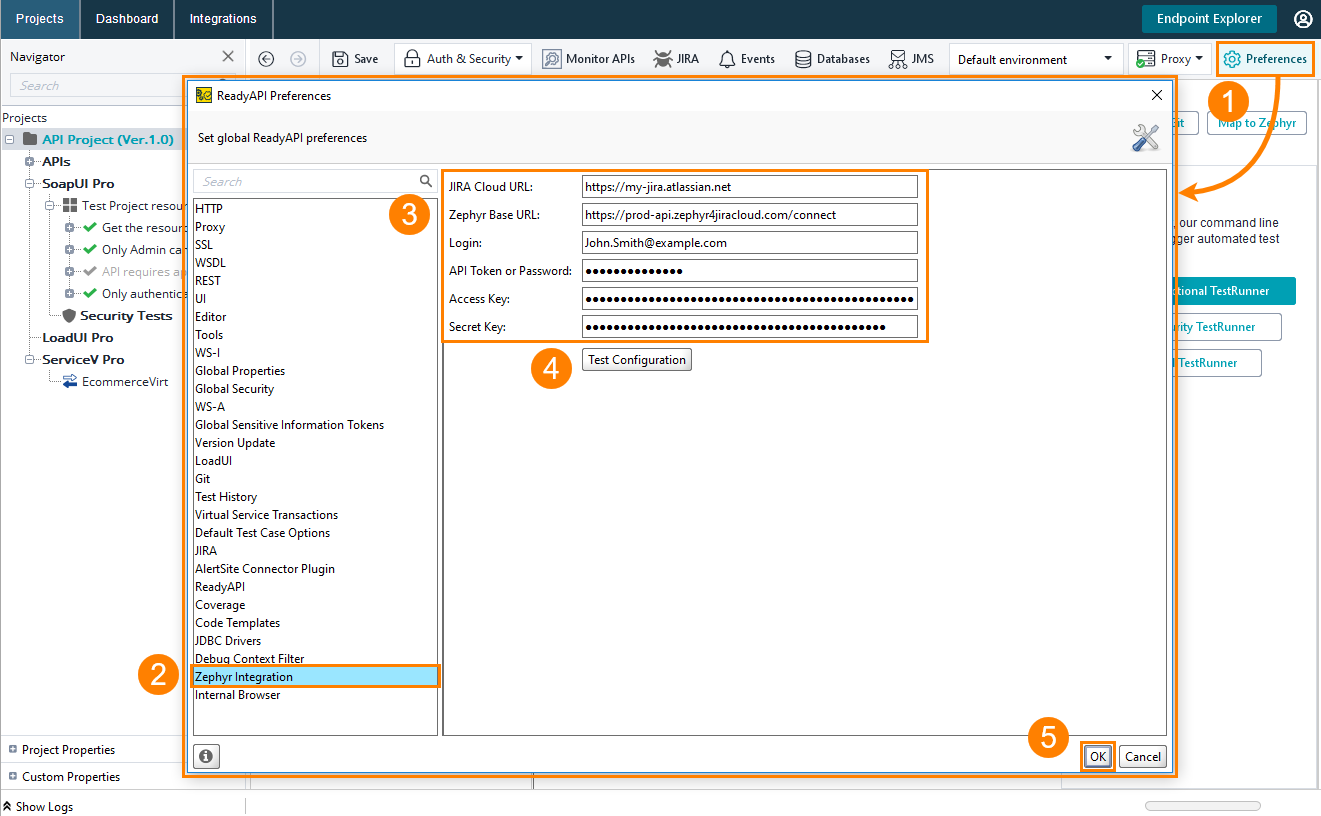Image resolution: width=1321 pixels, height=816 pixels.
Task: Switch to the Integrations tab
Action: click(223, 19)
